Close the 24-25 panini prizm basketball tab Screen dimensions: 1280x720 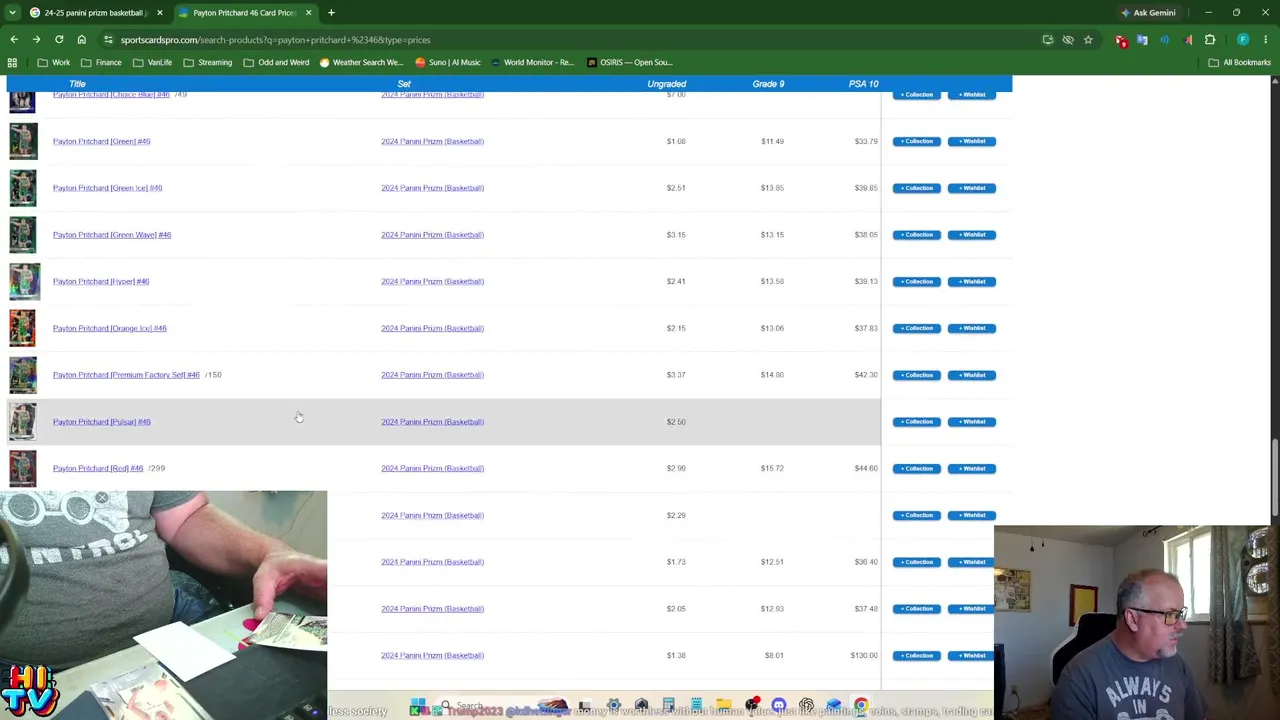tap(159, 13)
